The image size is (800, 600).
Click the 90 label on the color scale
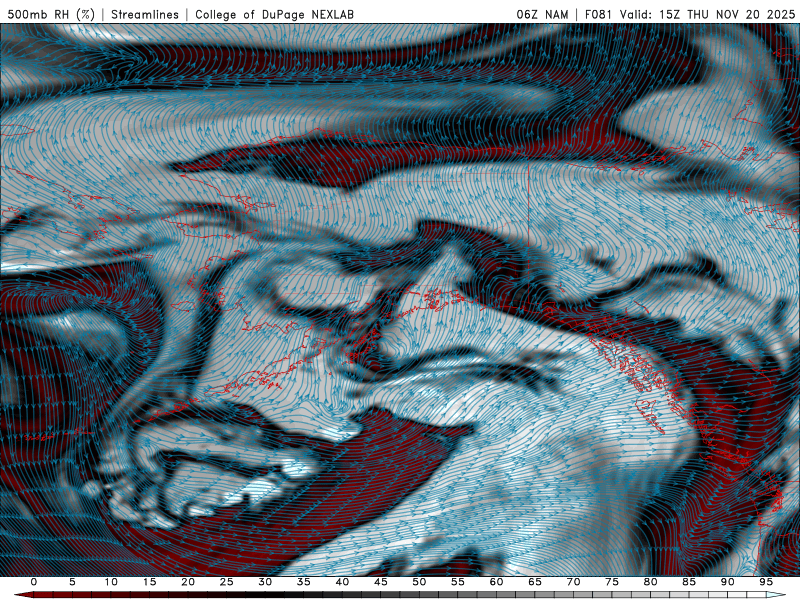[728, 582]
